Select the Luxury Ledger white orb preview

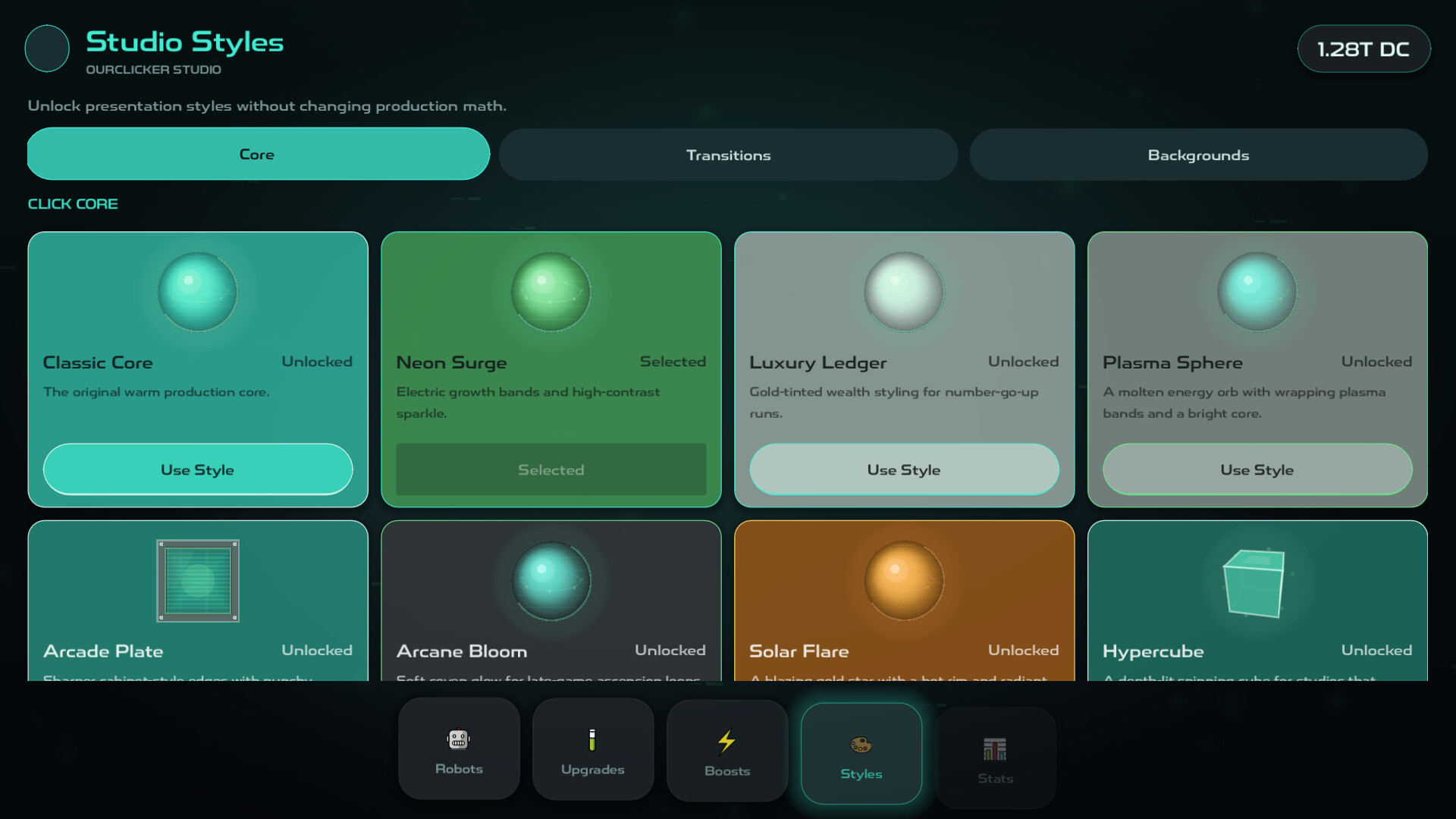(x=904, y=292)
